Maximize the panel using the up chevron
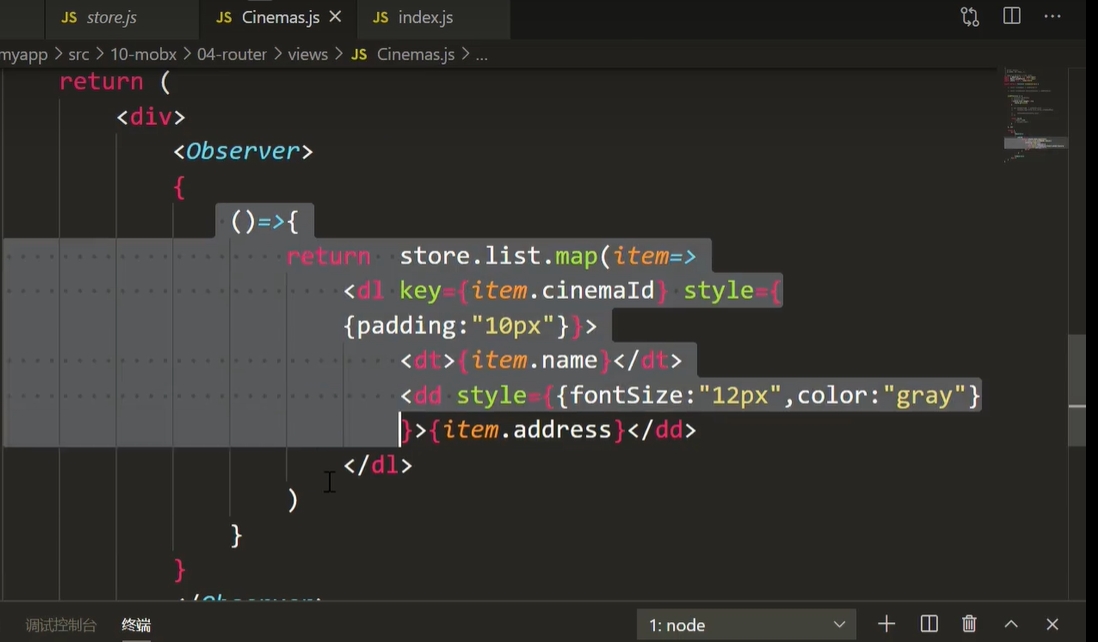The height and width of the screenshot is (642, 1098). (1011, 624)
